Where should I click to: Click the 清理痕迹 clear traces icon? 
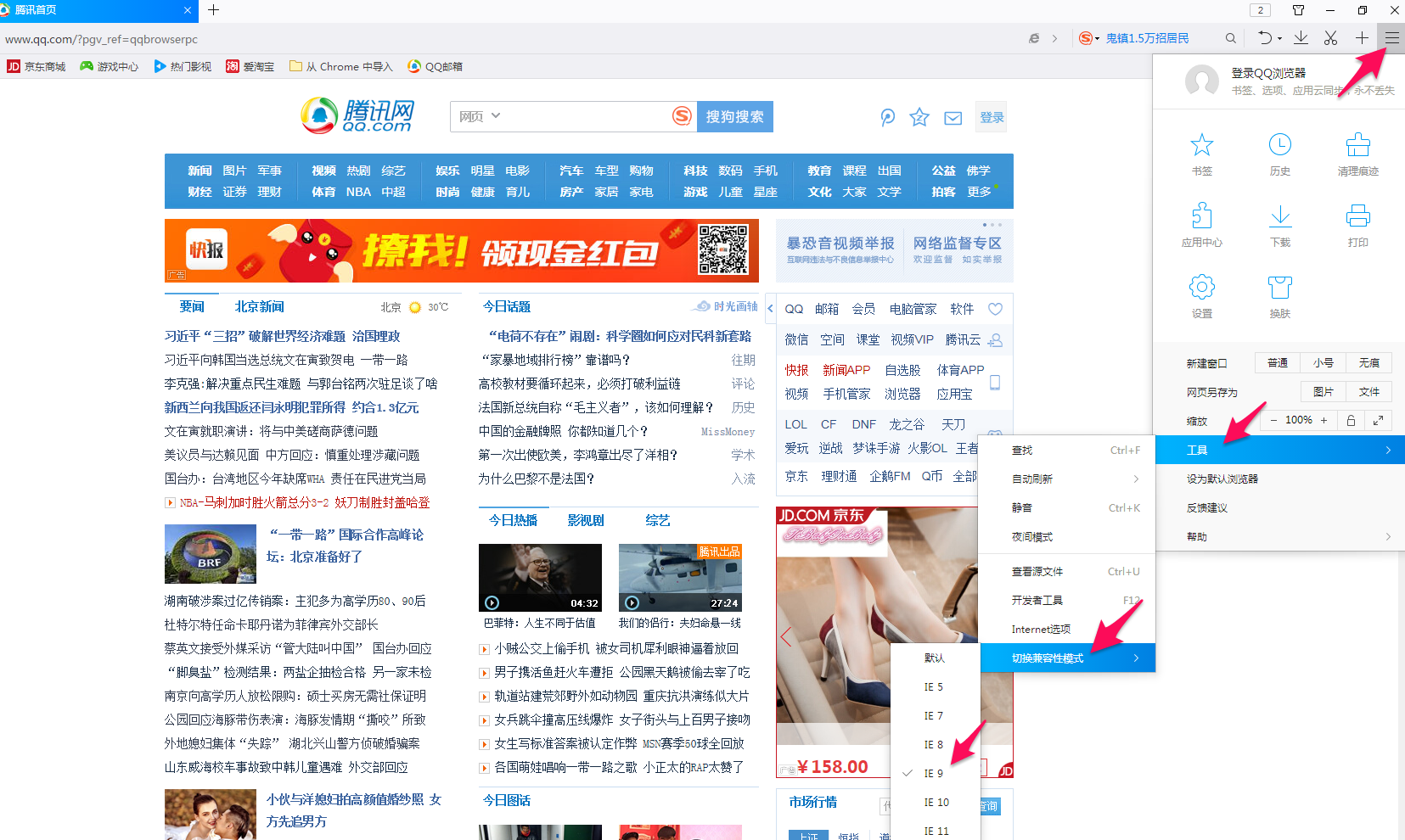pos(1357,145)
